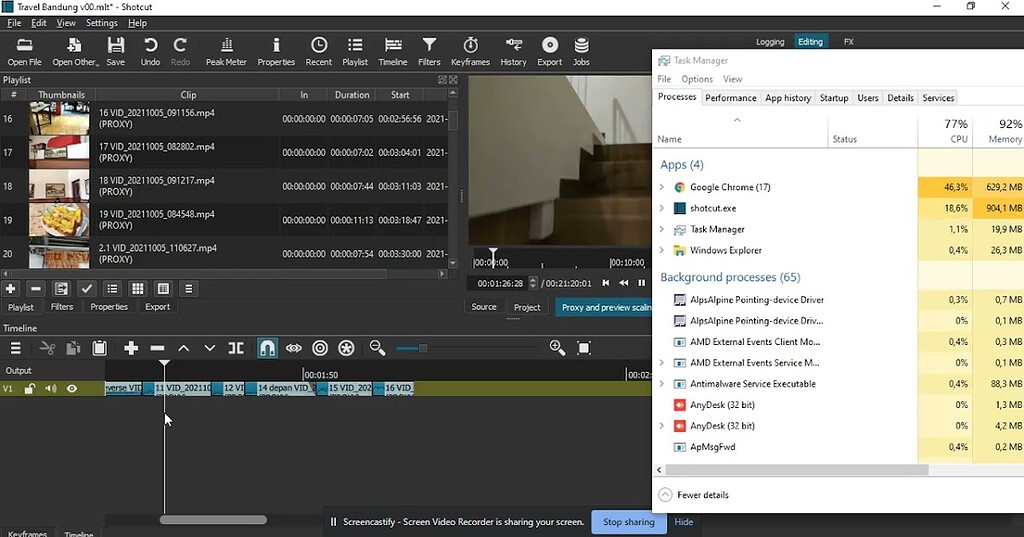Mute the V1 track audio
The width and height of the screenshot is (1024, 537).
point(50,389)
